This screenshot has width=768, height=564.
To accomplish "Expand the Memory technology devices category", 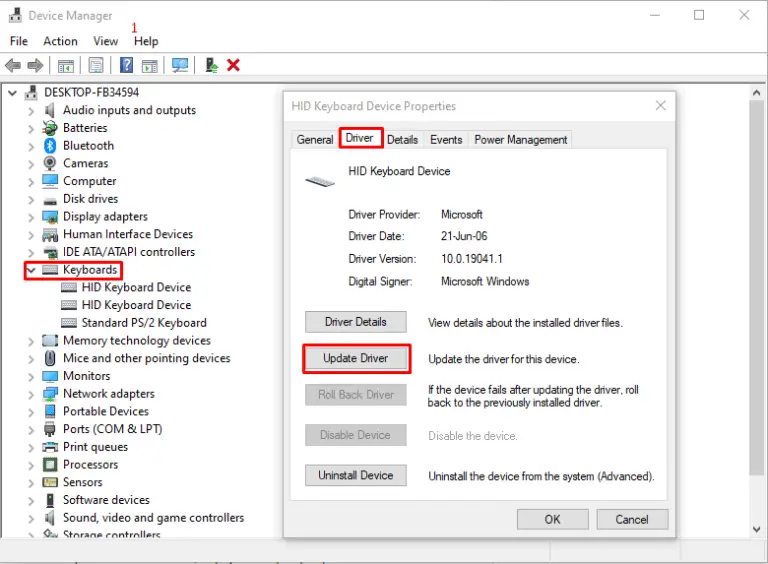I will [31, 341].
